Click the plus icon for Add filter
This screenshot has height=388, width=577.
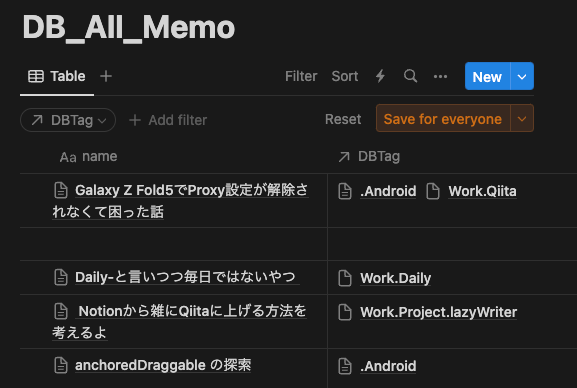[x=135, y=120]
